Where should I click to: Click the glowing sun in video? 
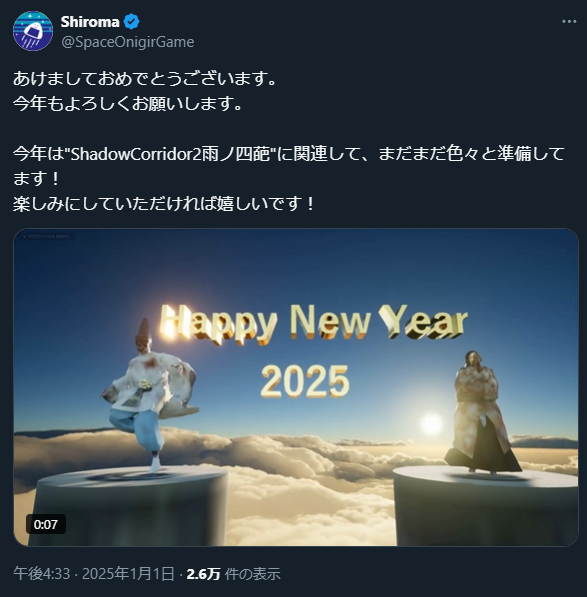pyautogui.click(x=431, y=423)
